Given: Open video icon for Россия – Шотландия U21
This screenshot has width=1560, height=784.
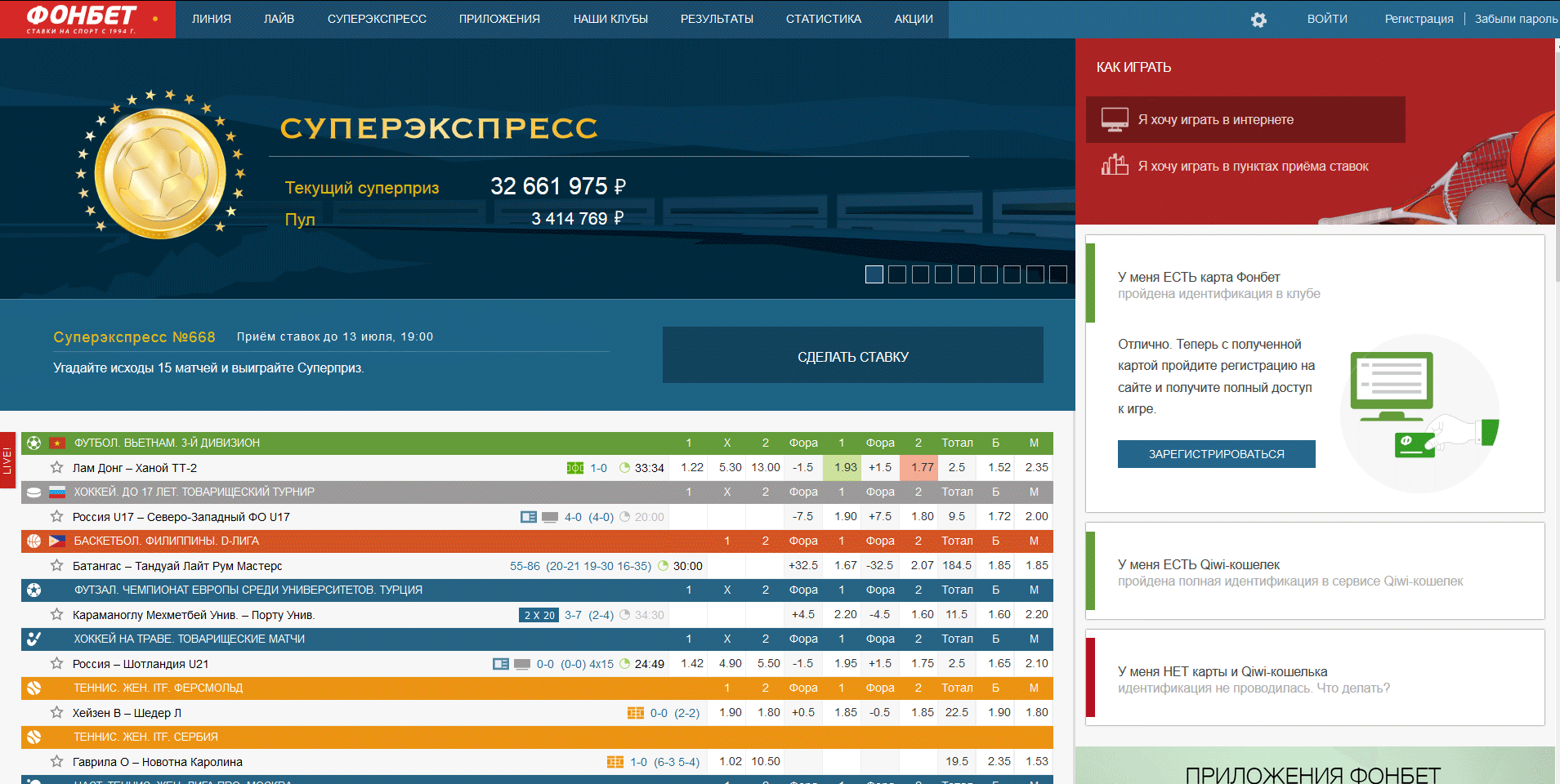Looking at the screenshot, I should click(x=522, y=664).
